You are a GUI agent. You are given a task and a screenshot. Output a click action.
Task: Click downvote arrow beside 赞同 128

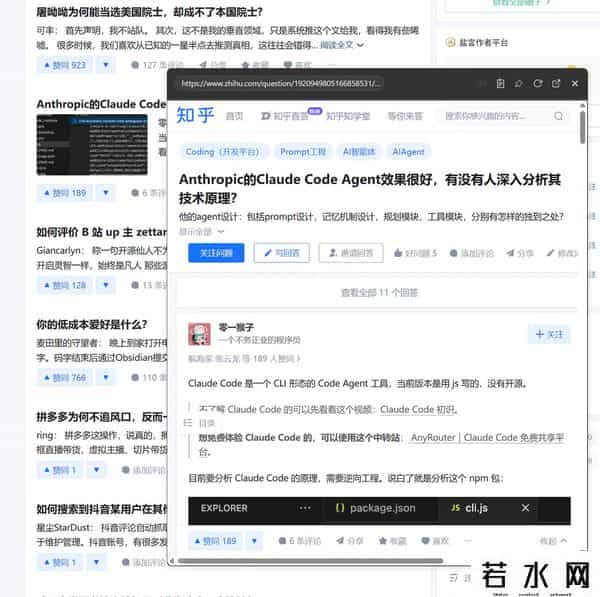point(106,285)
